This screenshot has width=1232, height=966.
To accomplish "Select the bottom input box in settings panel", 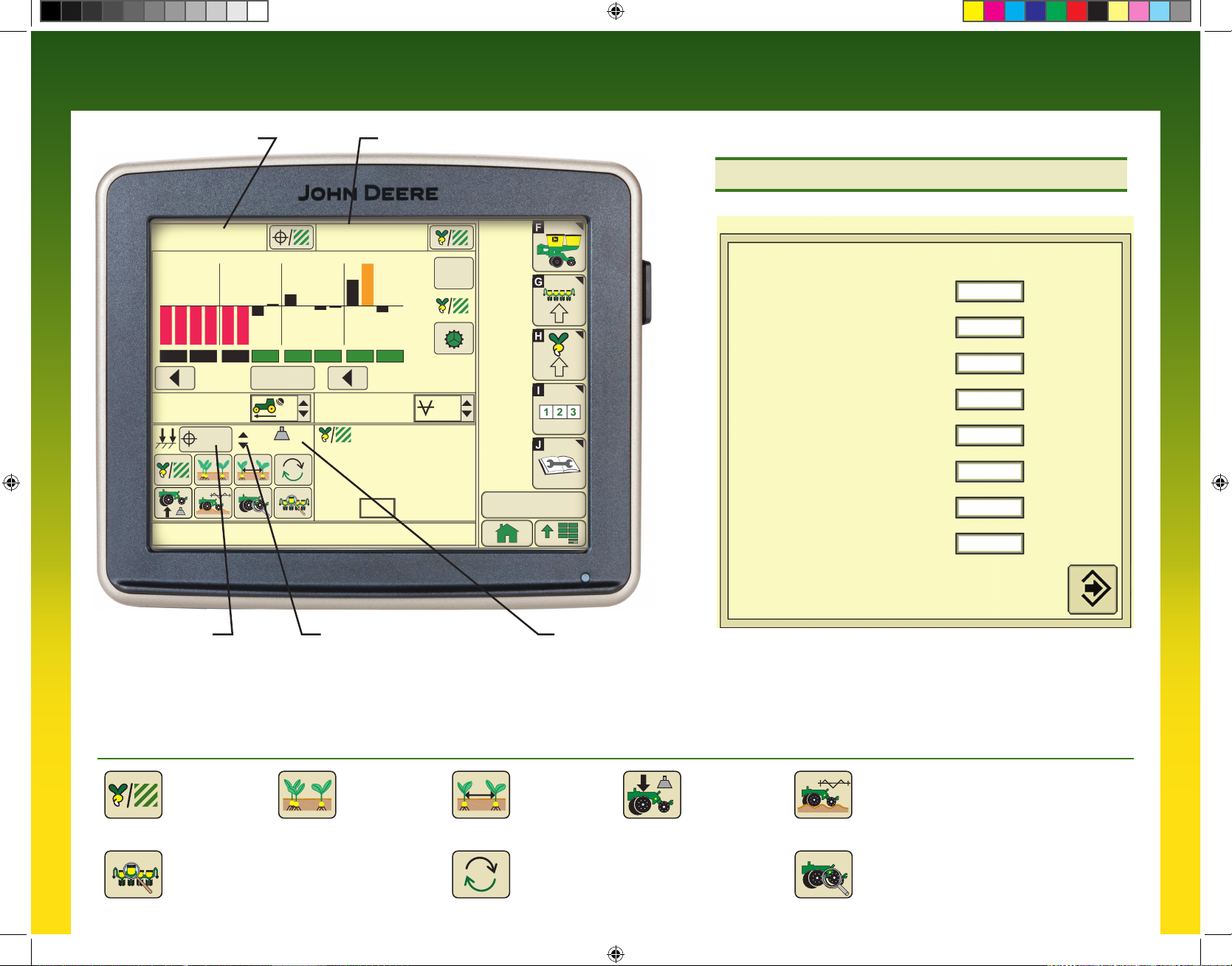I will [989, 544].
